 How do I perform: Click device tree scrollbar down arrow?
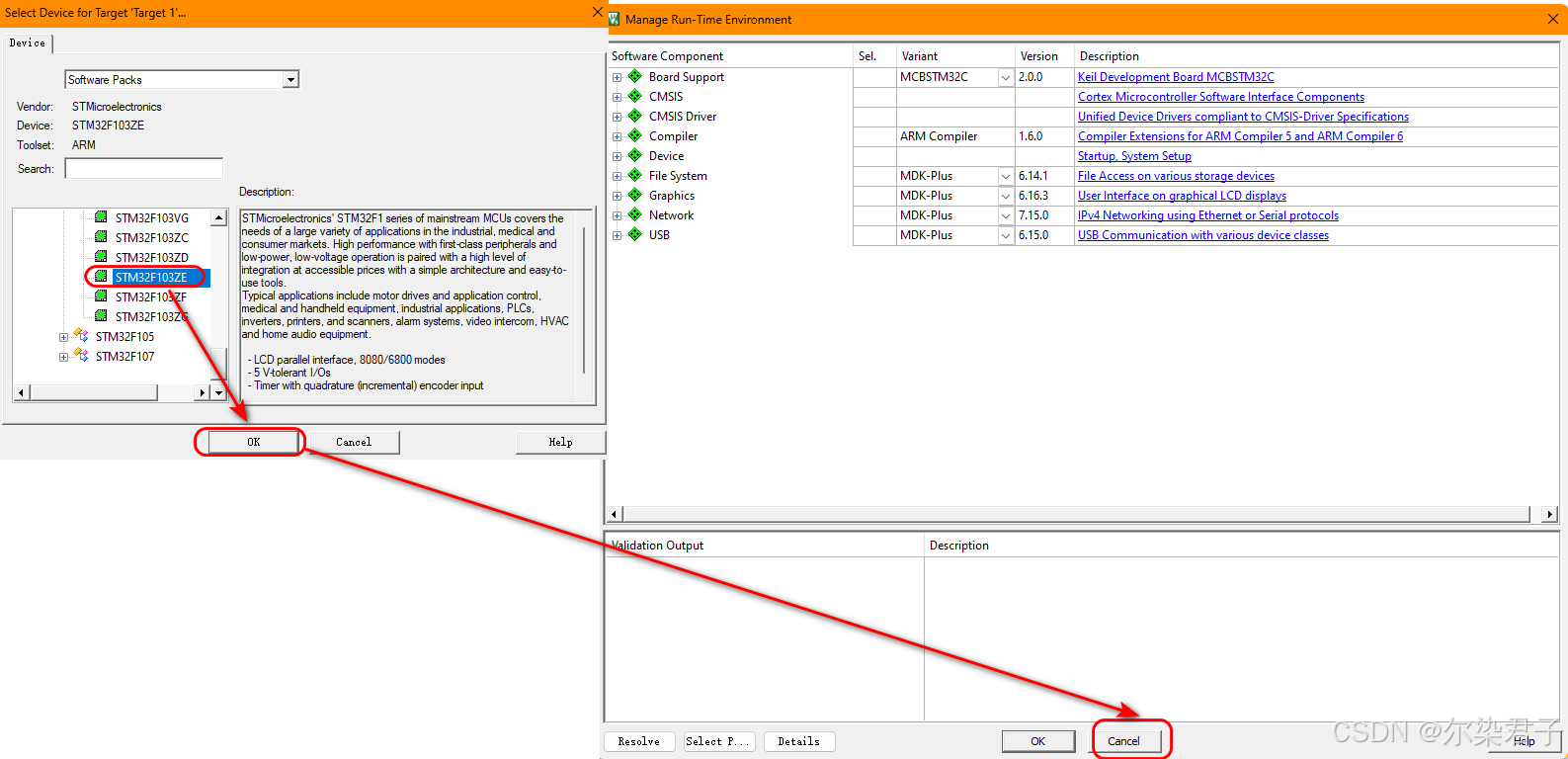pyautogui.click(x=218, y=392)
